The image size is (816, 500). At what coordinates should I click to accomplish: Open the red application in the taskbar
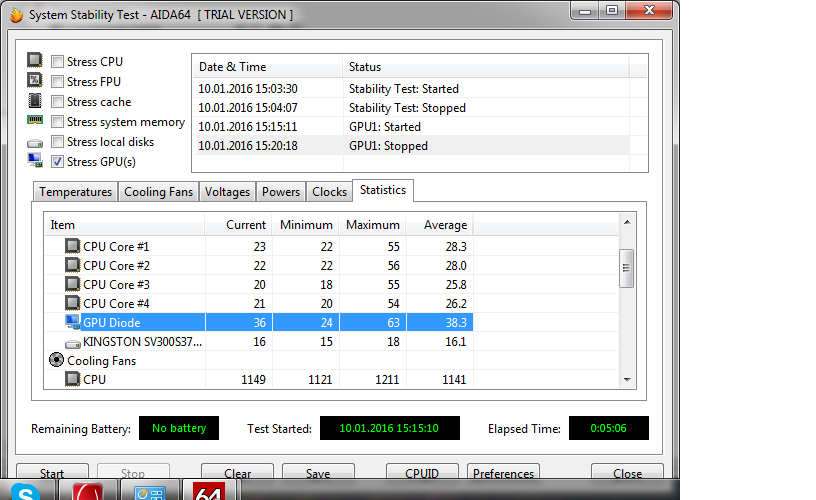pos(87,491)
